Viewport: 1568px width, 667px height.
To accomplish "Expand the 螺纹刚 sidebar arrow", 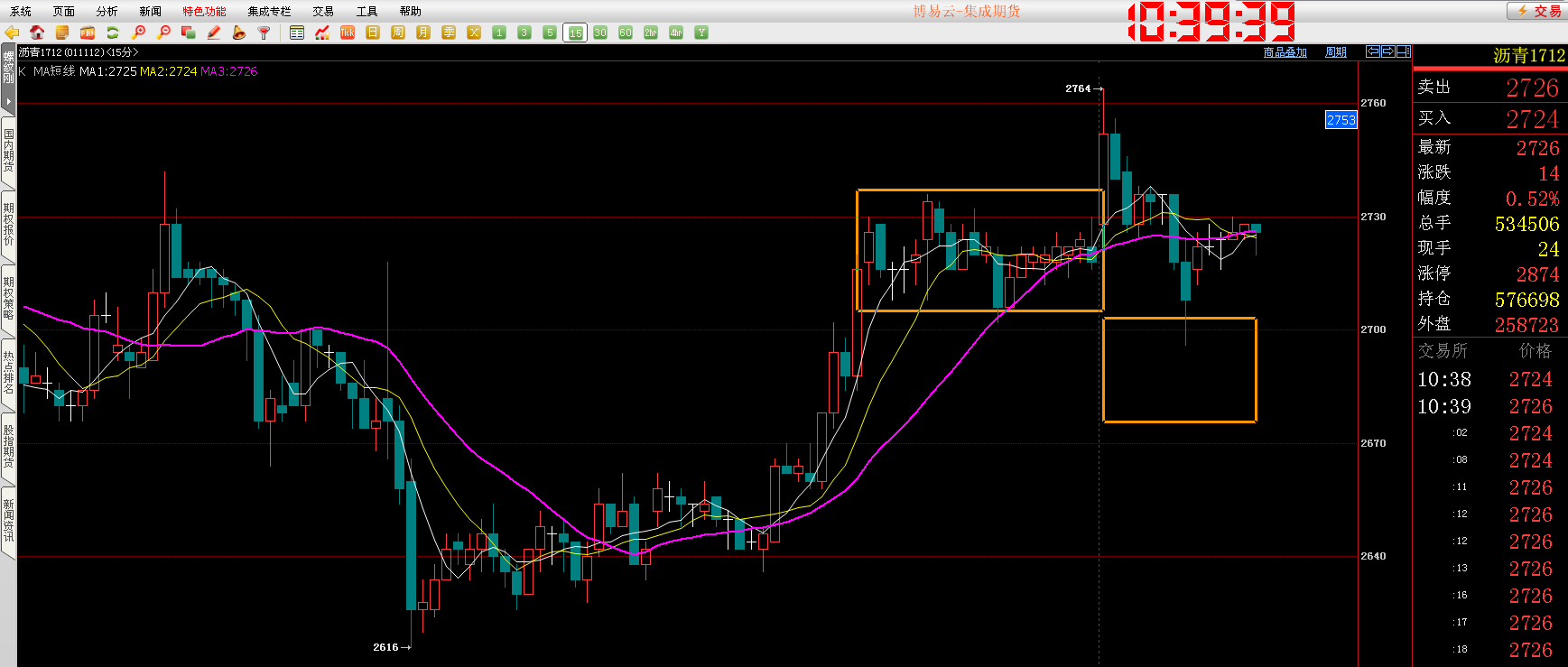I will click(8, 101).
